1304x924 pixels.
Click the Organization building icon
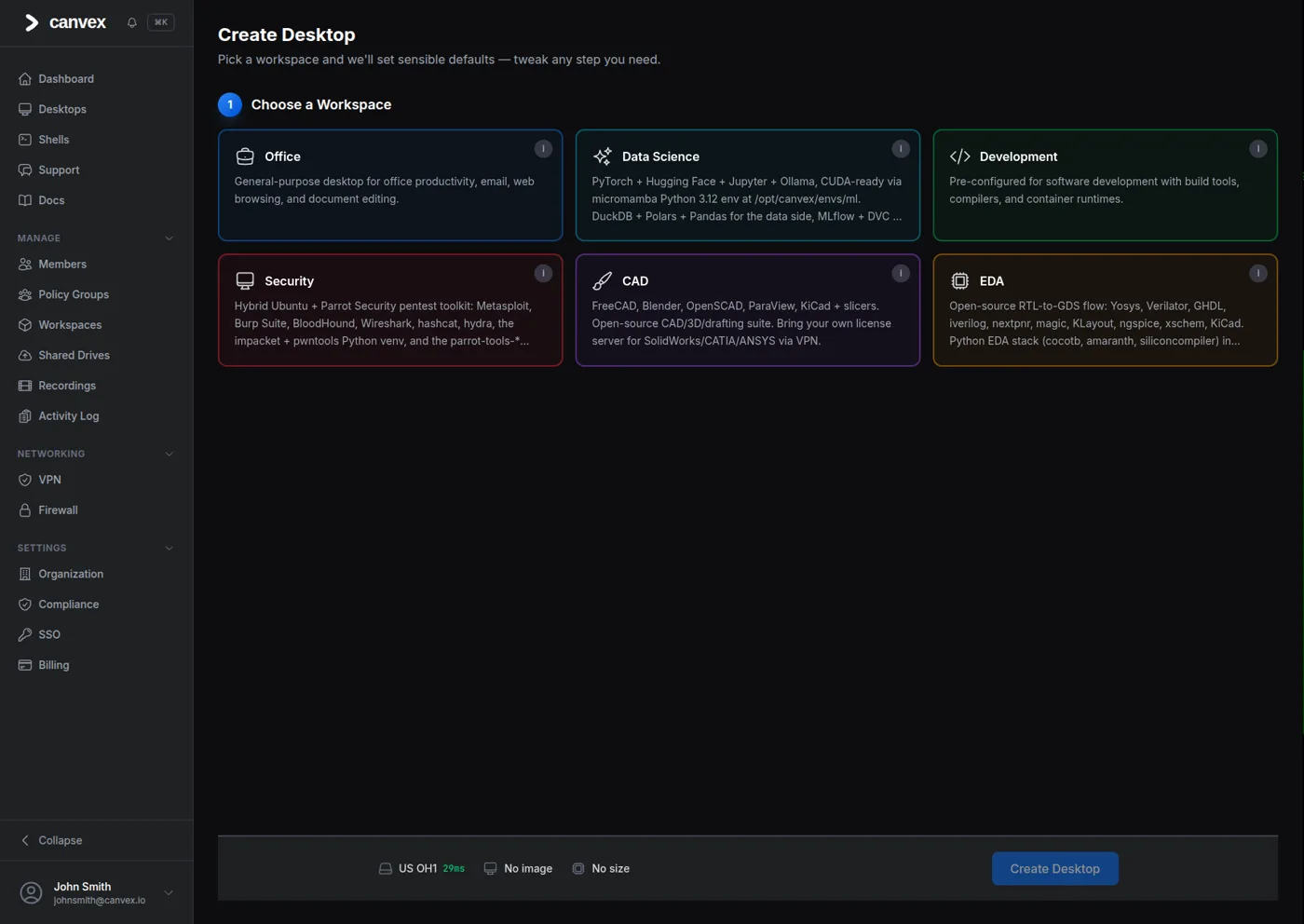coord(25,574)
